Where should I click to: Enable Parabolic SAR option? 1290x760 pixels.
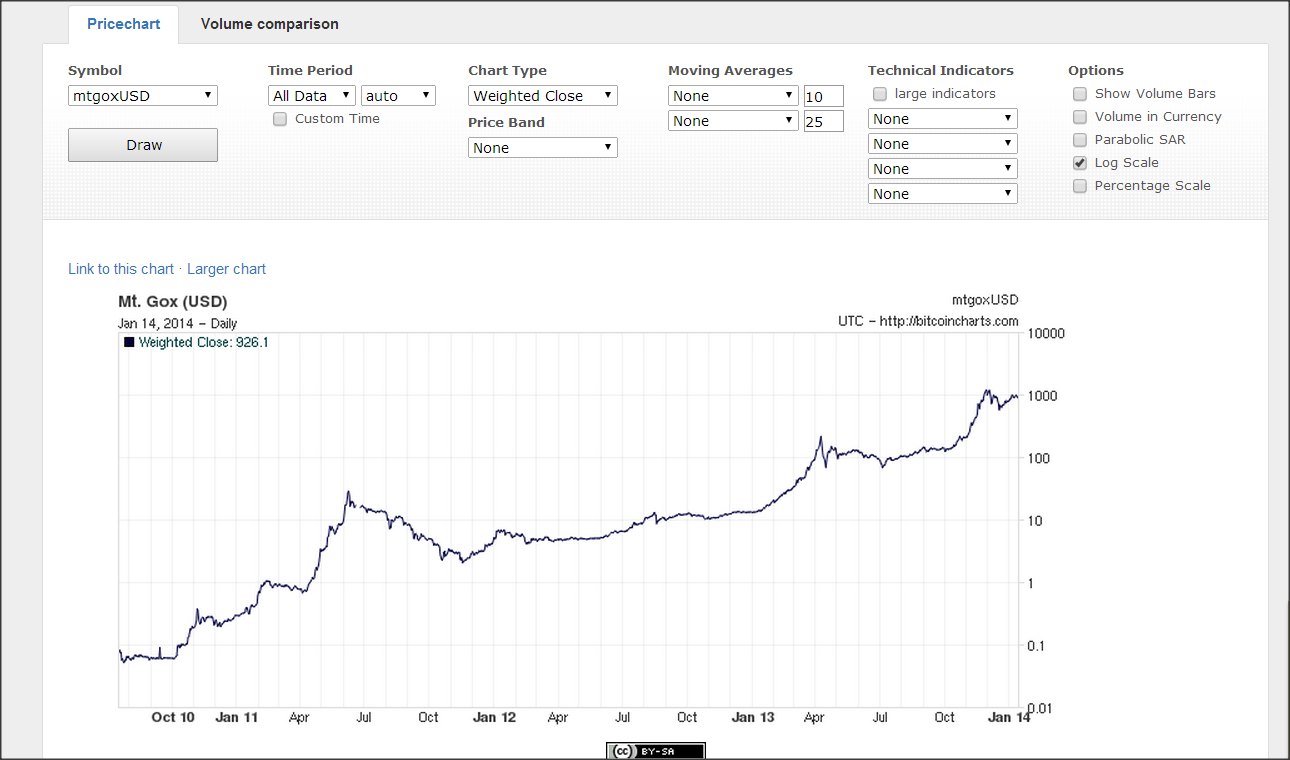click(1080, 140)
